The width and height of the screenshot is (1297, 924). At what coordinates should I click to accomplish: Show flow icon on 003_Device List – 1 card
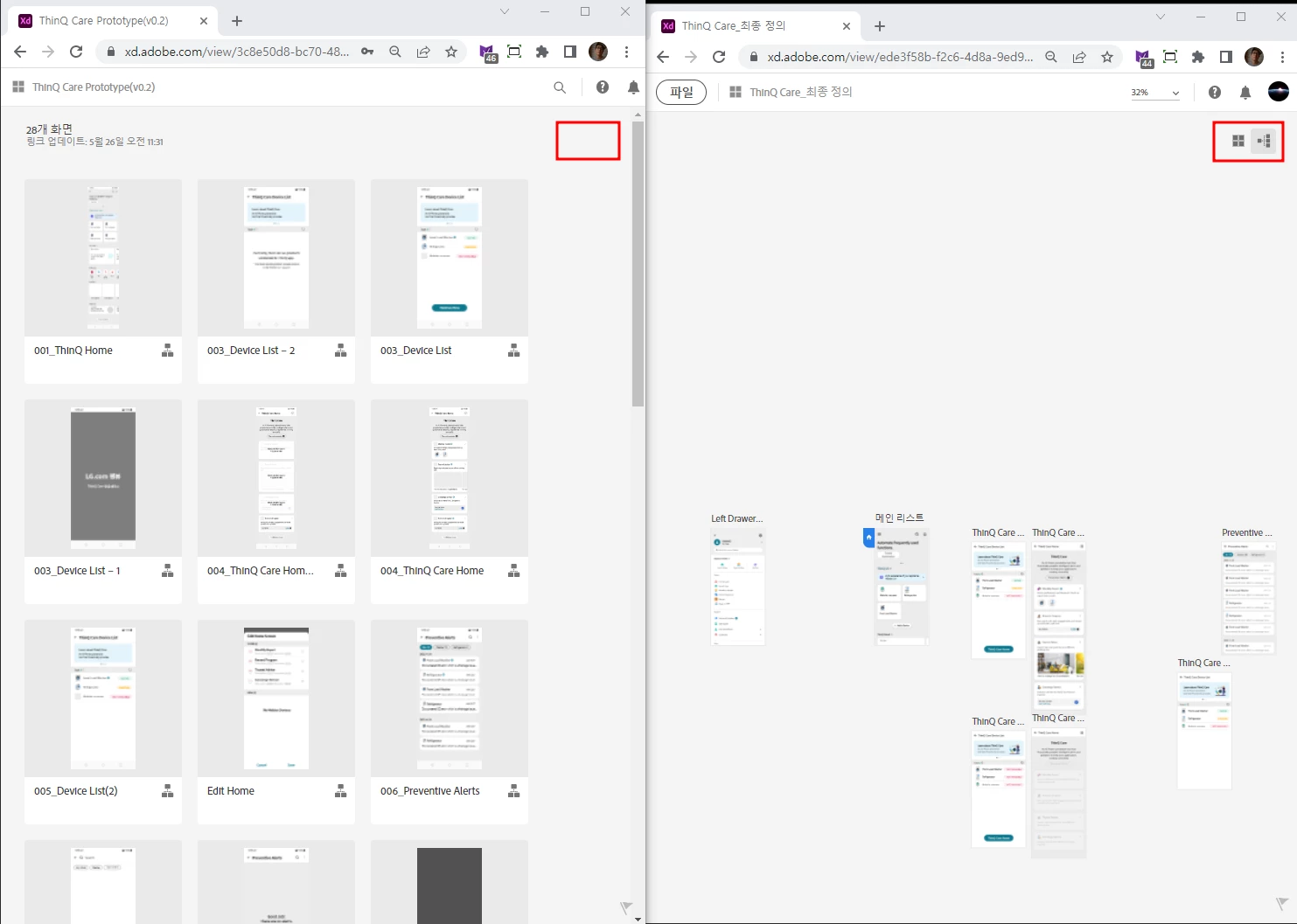167,571
